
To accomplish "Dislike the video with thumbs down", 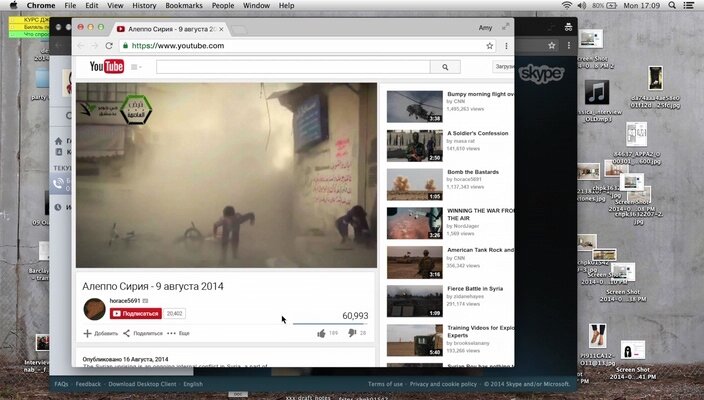I will pos(351,332).
